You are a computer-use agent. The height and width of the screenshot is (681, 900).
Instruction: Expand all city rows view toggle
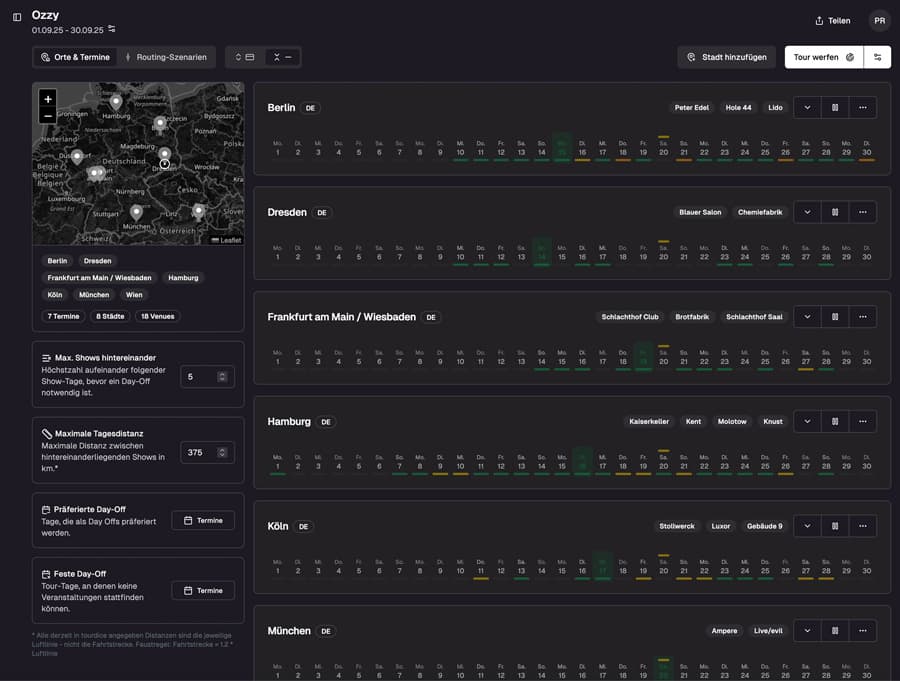245,57
